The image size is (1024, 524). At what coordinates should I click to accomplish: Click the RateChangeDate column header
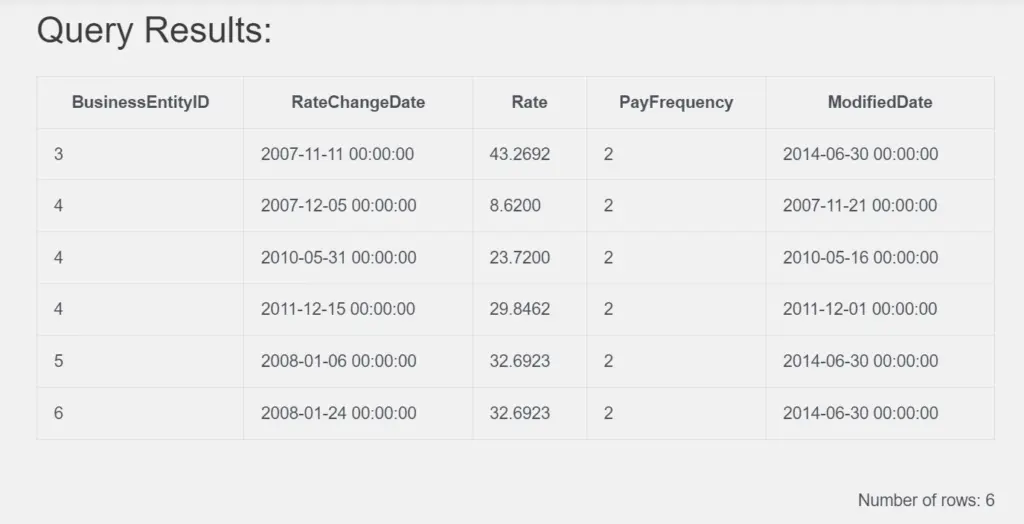click(358, 102)
